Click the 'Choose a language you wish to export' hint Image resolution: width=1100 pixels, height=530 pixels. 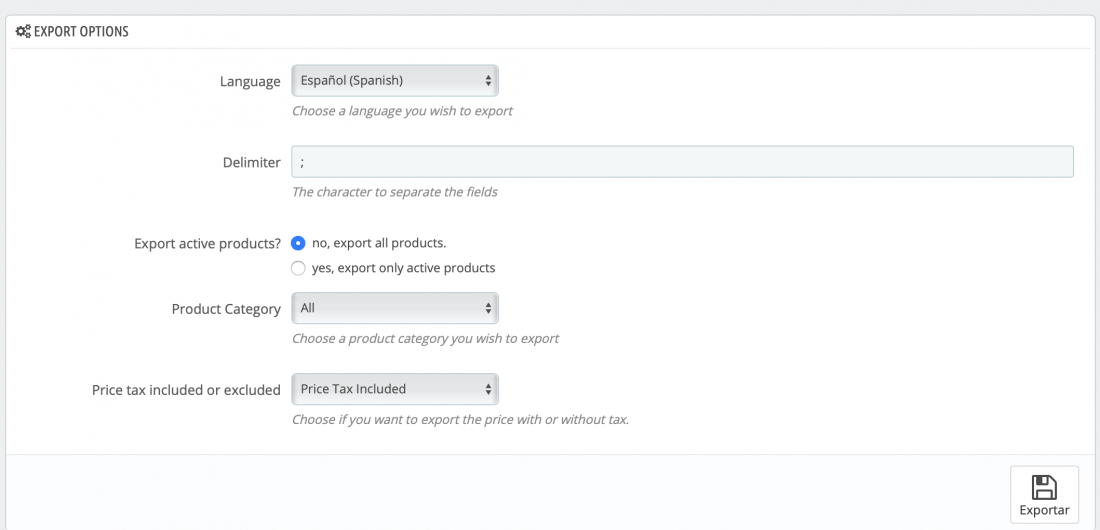pos(402,111)
